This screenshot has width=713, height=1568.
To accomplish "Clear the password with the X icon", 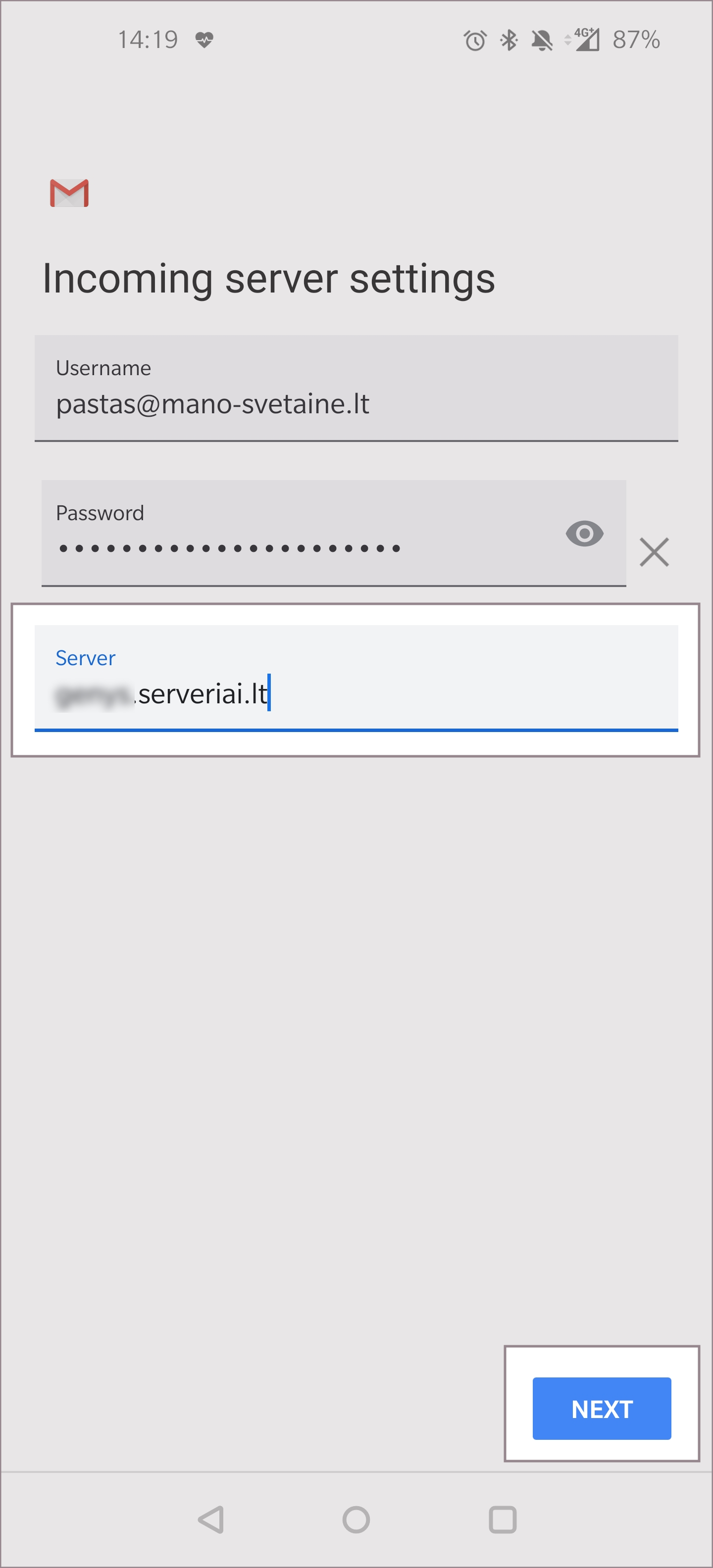I will pyautogui.click(x=654, y=552).
